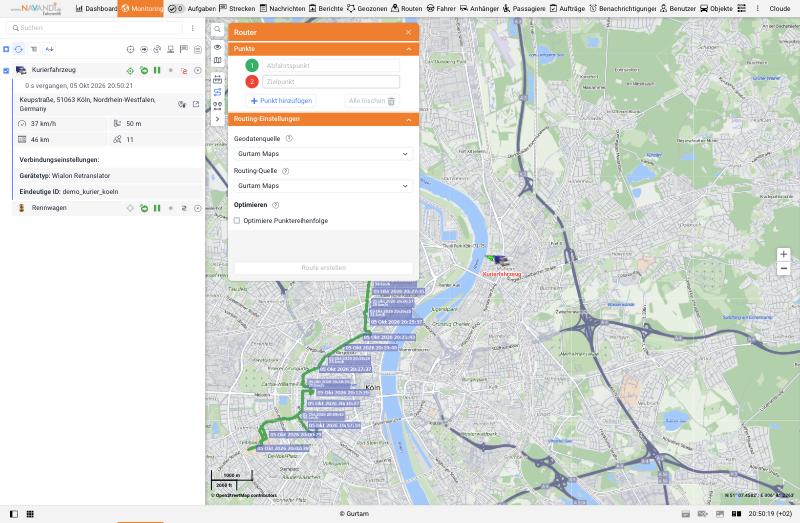Click the group view list icon
This screenshot has width=800, height=523.
34,49
